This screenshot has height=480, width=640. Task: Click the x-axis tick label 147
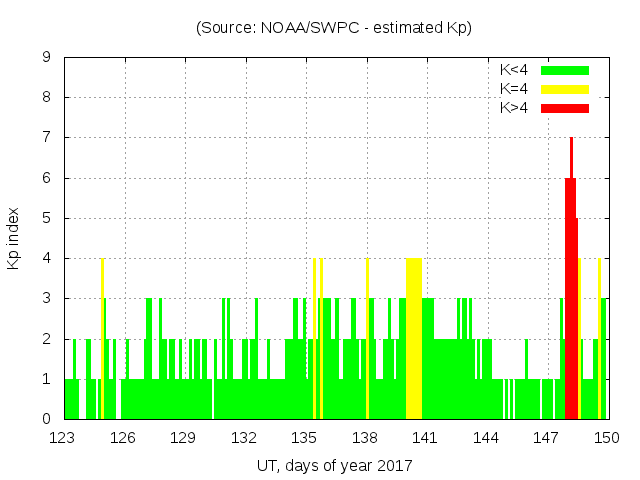tap(546, 438)
